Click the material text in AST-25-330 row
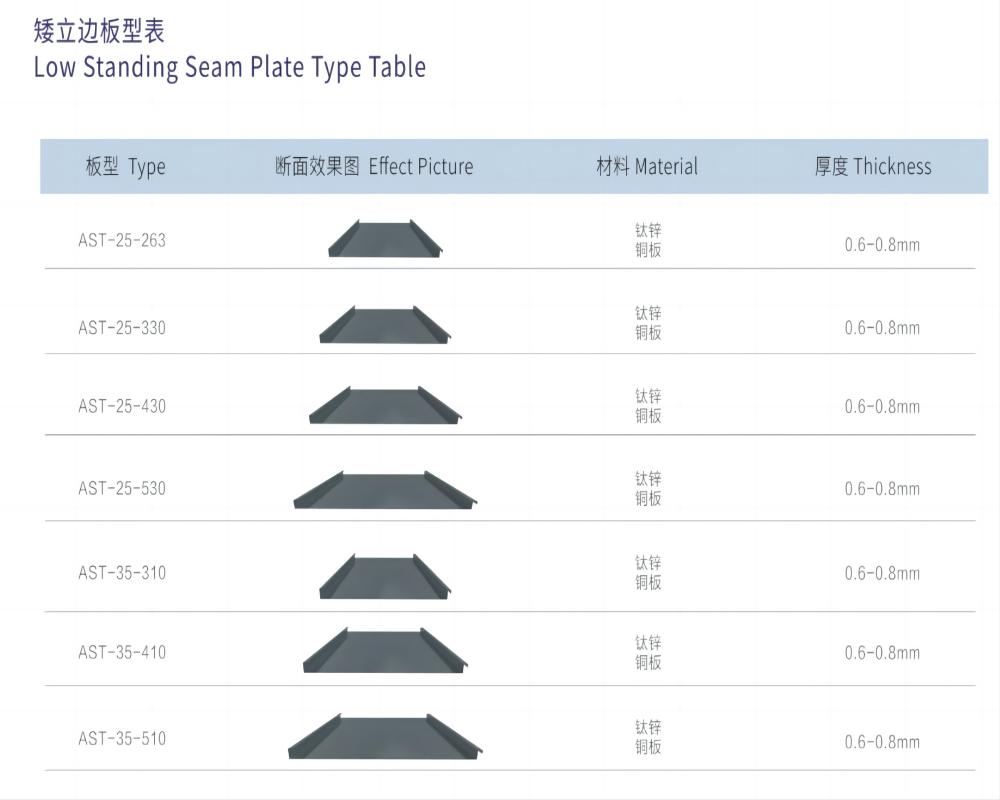 [x=648, y=323]
